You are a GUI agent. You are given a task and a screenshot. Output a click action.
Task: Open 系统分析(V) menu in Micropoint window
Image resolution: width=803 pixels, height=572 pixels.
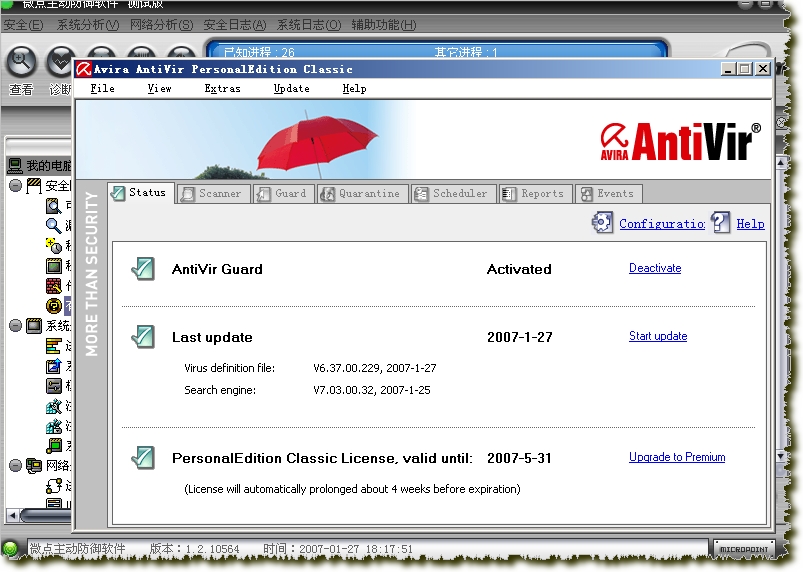coord(88,25)
